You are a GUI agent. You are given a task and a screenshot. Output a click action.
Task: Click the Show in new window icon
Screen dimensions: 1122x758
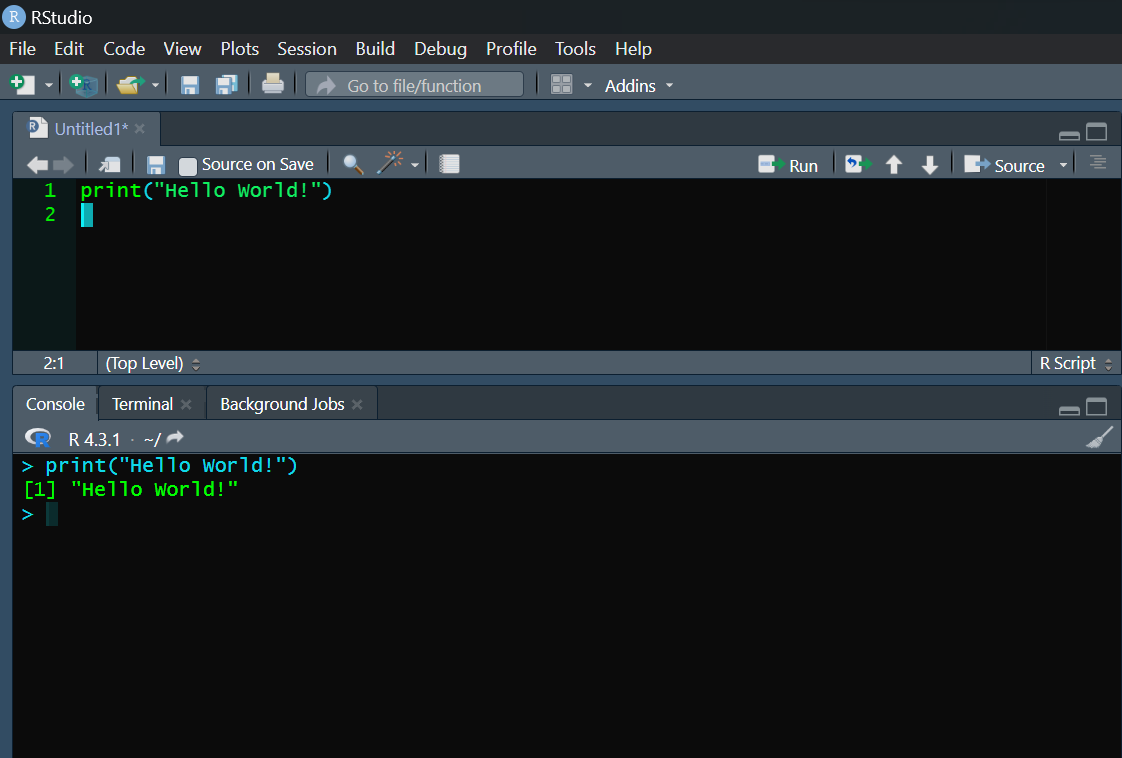tap(109, 165)
